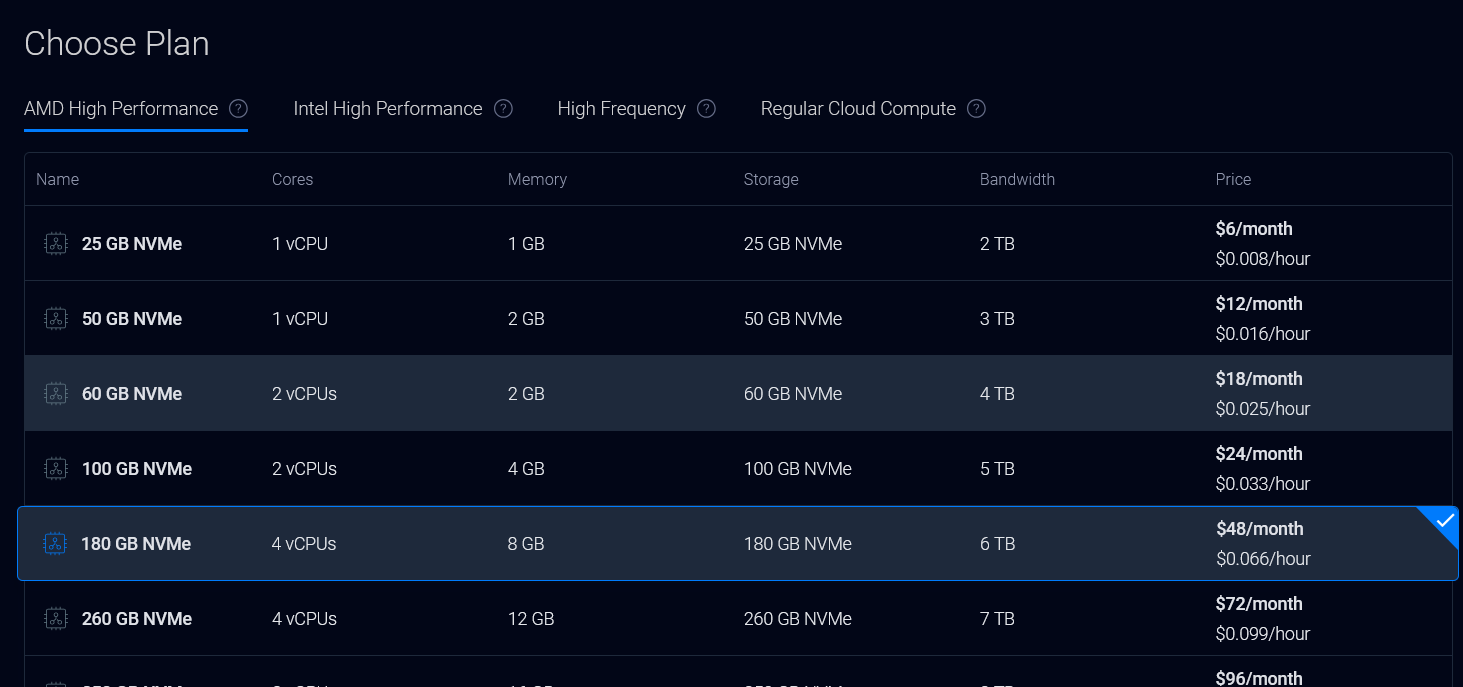Open the Regular Cloud Compute tab
Image resolution: width=1463 pixels, height=687 pixels.
pyautogui.click(x=858, y=109)
